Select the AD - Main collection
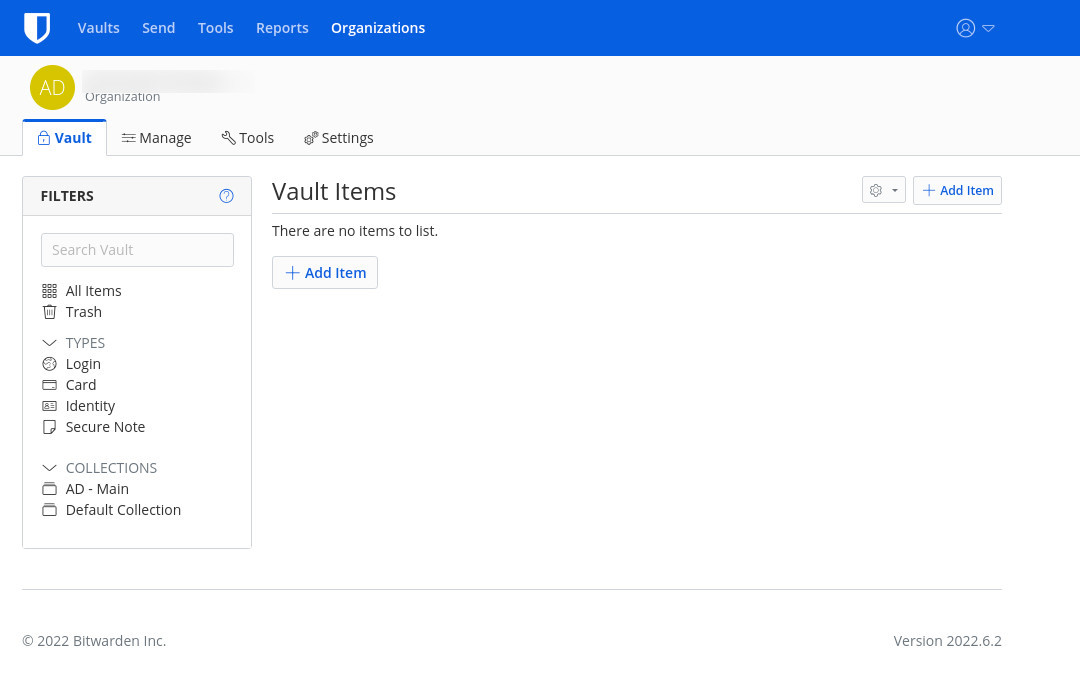1080x687 pixels. [97, 489]
